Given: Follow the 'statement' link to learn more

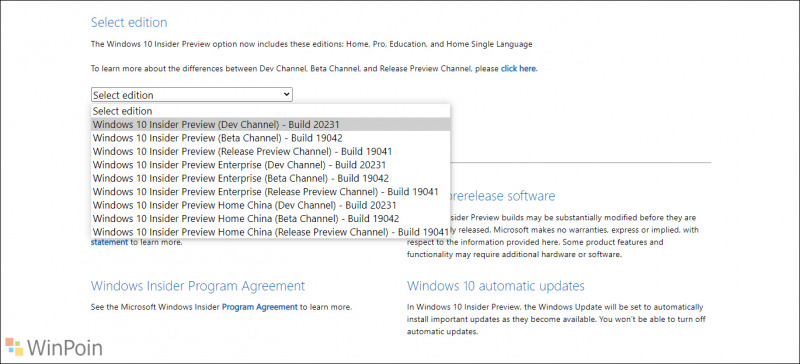Looking at the screenshot, I should tap(109, 242).
